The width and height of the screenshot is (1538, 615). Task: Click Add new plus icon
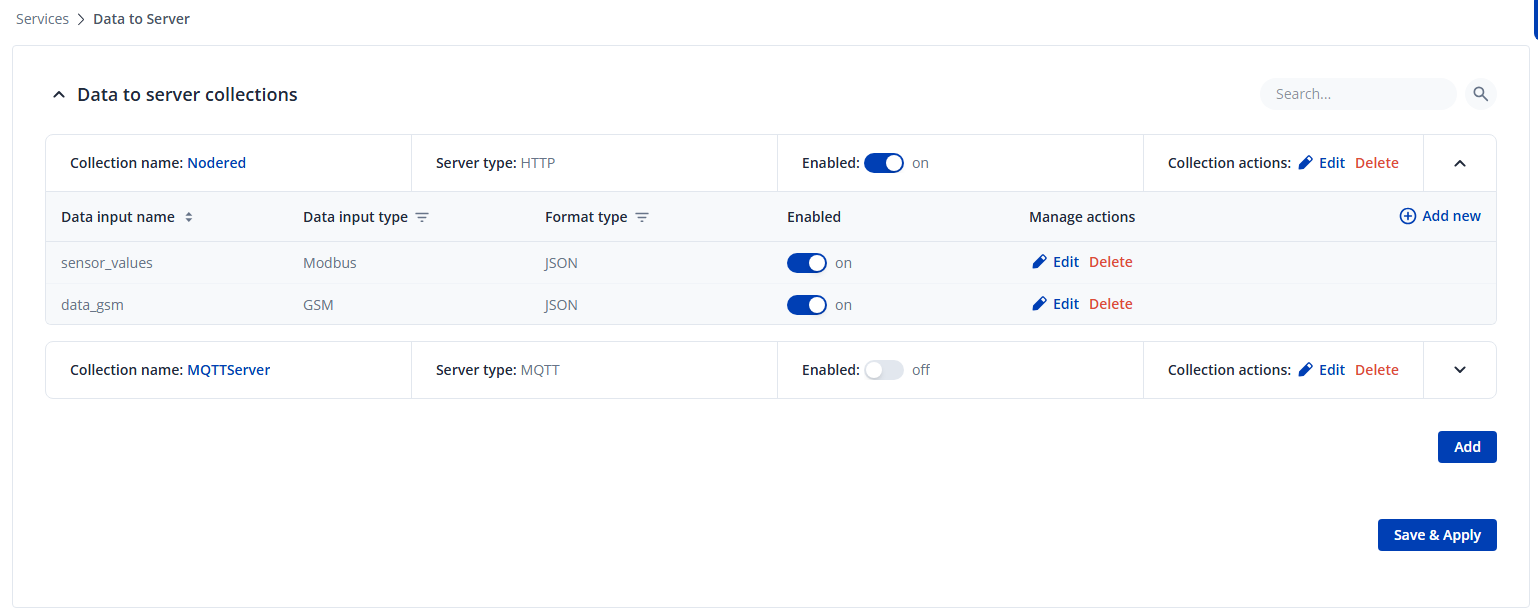[x=1407, y=216]
